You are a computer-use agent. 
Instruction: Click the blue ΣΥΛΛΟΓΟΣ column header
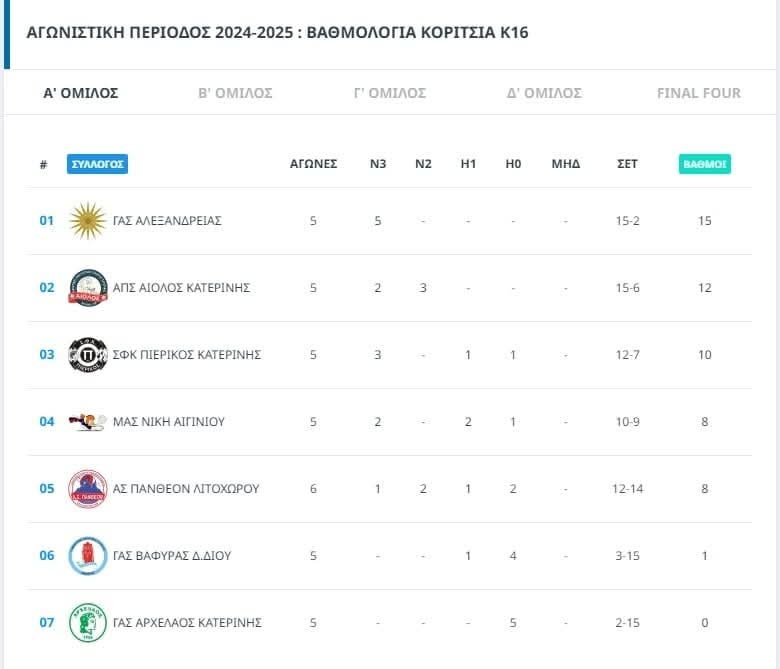coord(98,164)
